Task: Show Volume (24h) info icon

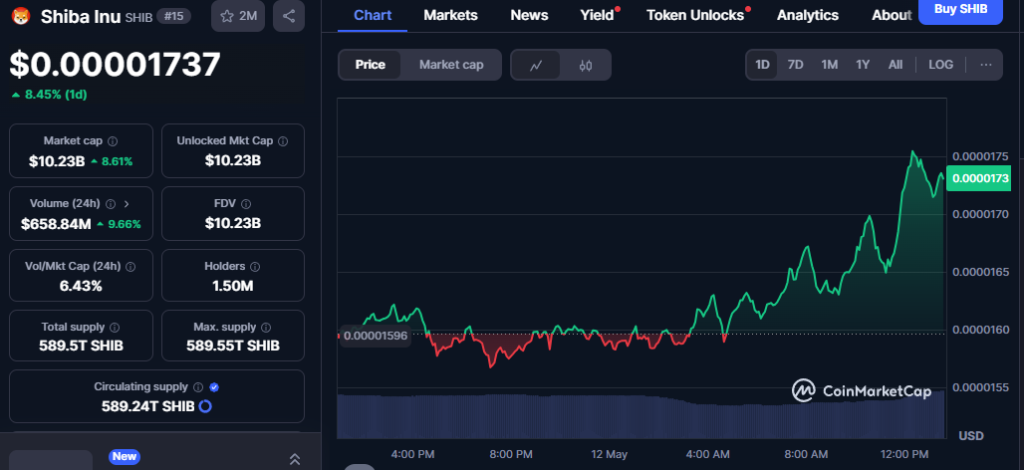Action: click(x=110, y=204)
